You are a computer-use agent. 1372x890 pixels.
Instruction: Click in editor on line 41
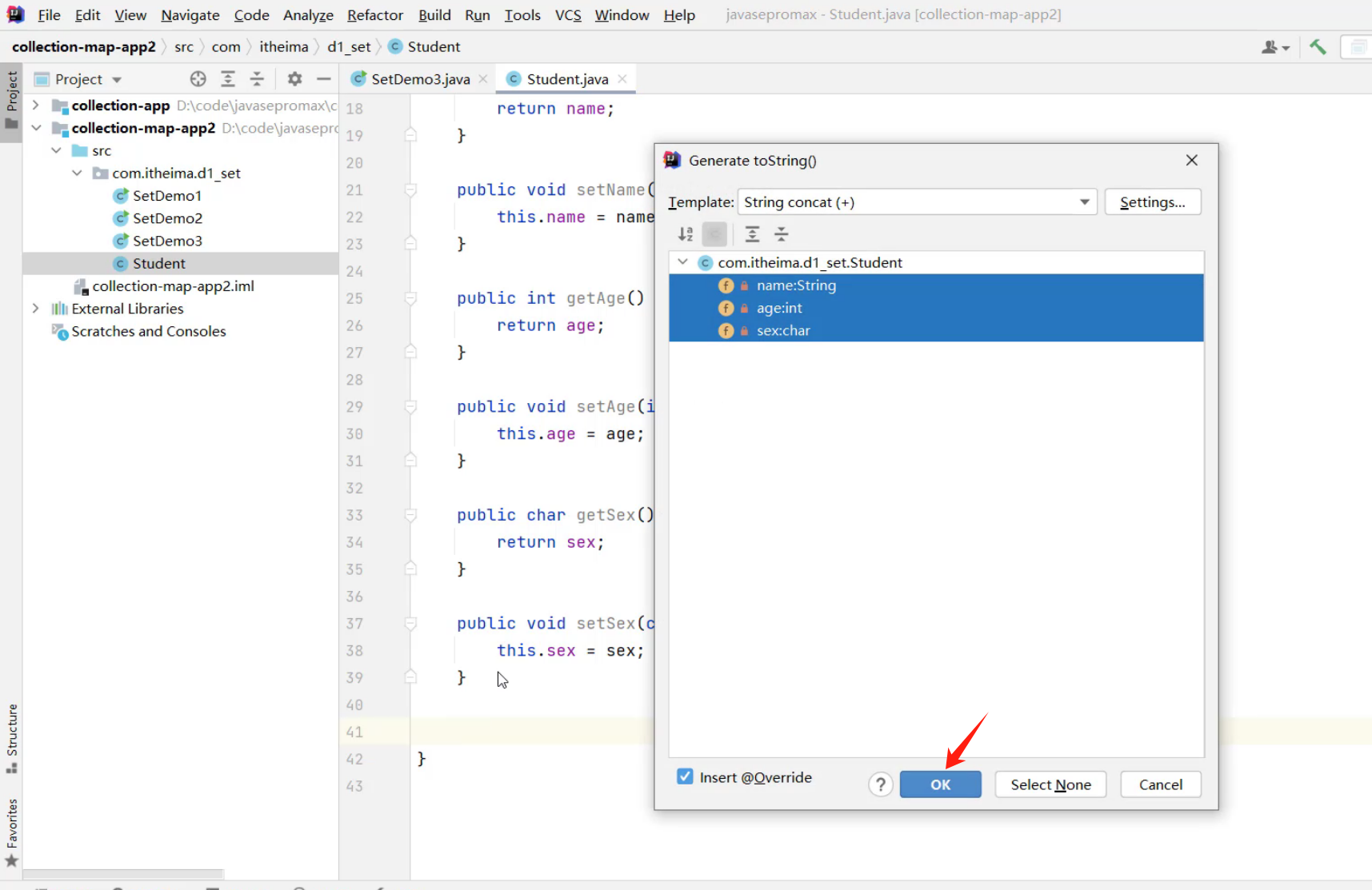tap(532, 732)
